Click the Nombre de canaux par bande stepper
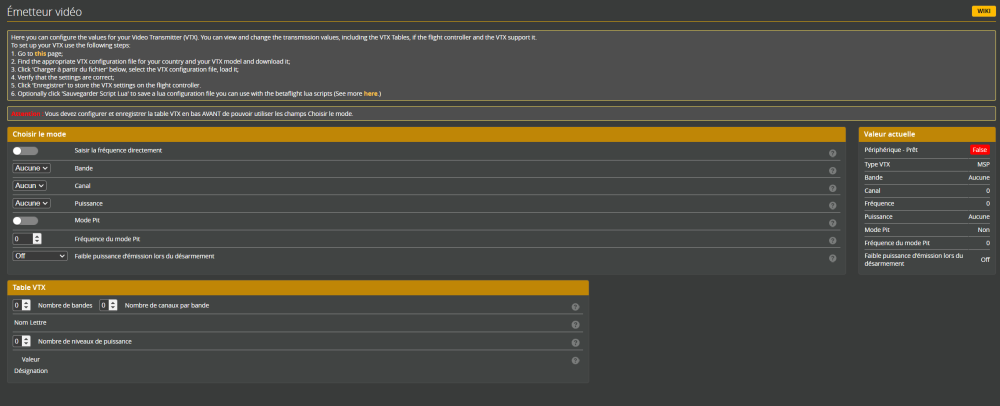Screen dimensions: 1000x406 point(108,305)
